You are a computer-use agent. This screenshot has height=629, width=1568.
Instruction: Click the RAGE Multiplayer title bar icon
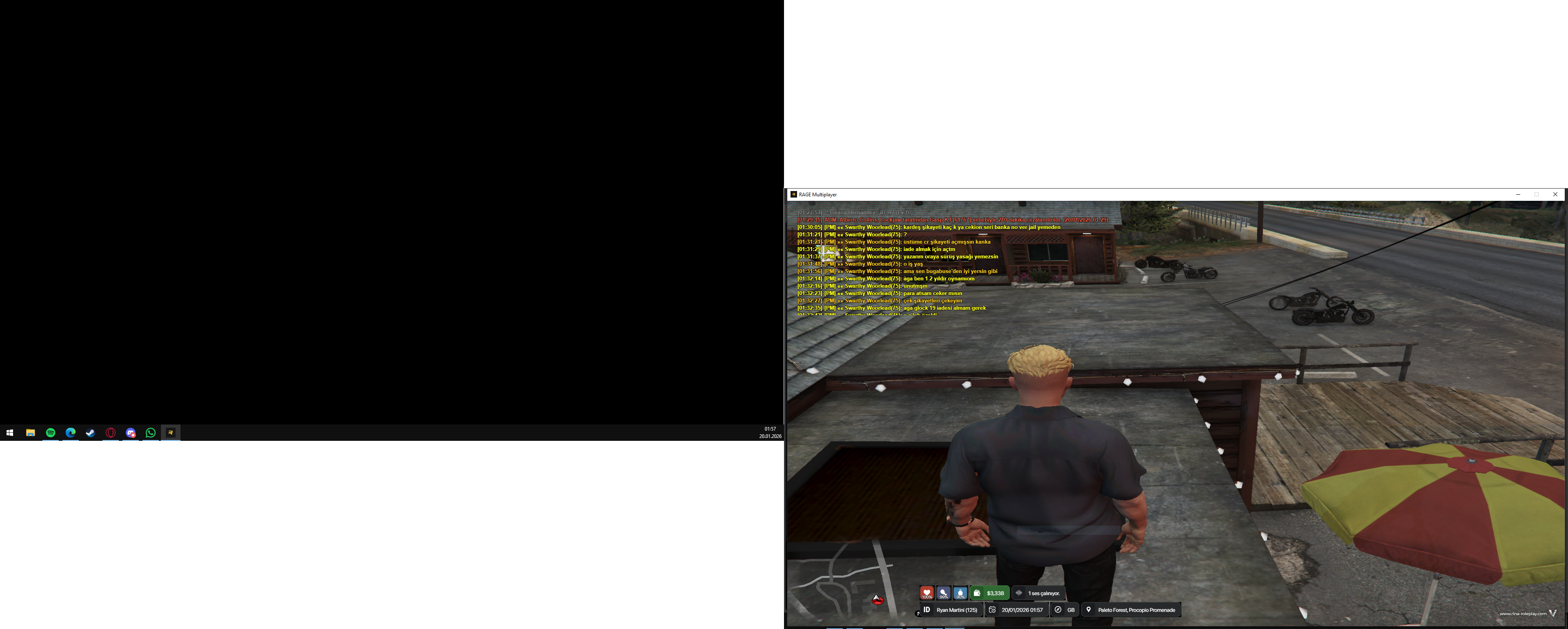[793, 195]
